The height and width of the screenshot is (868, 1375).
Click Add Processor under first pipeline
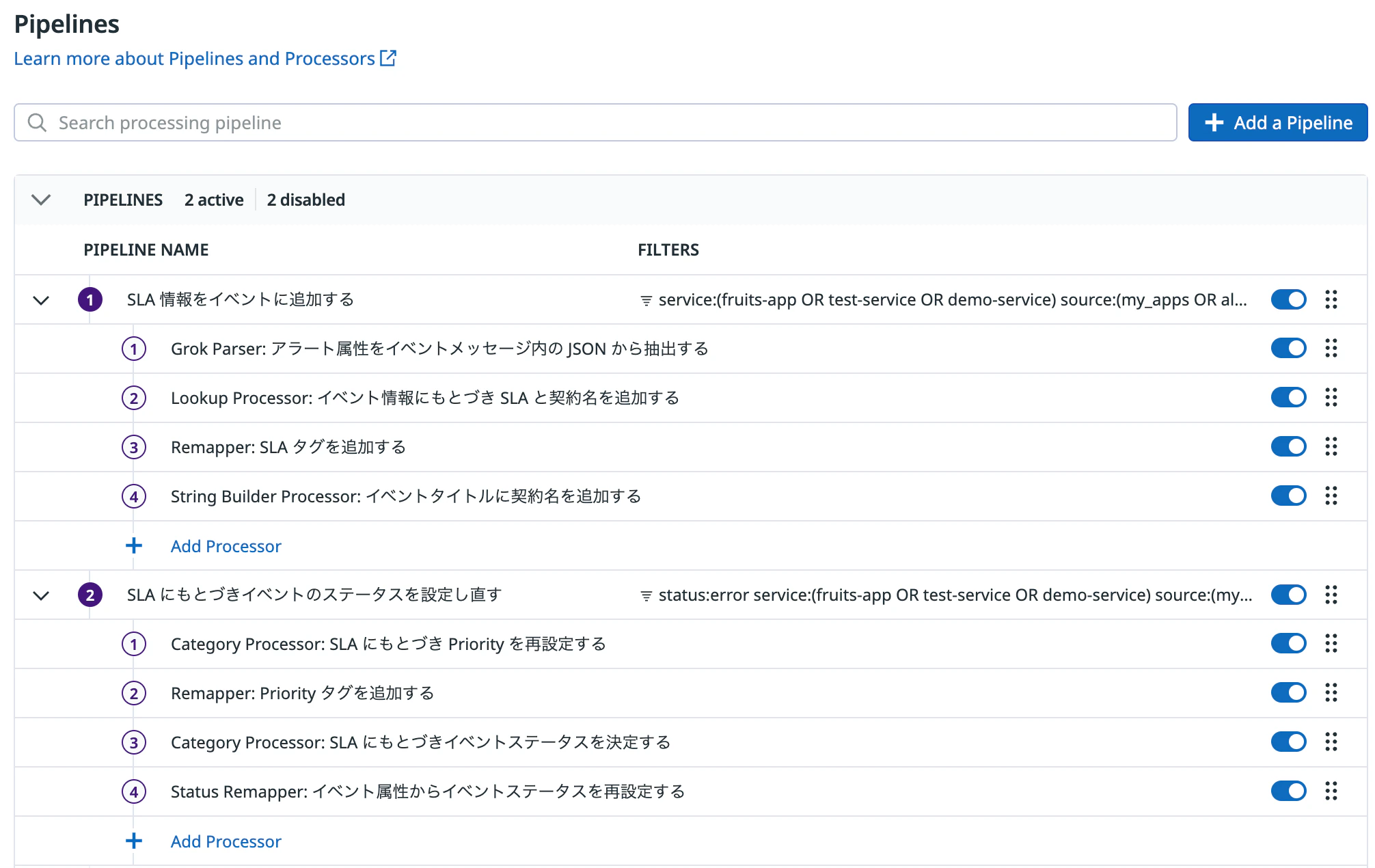(x=226, y=546)
